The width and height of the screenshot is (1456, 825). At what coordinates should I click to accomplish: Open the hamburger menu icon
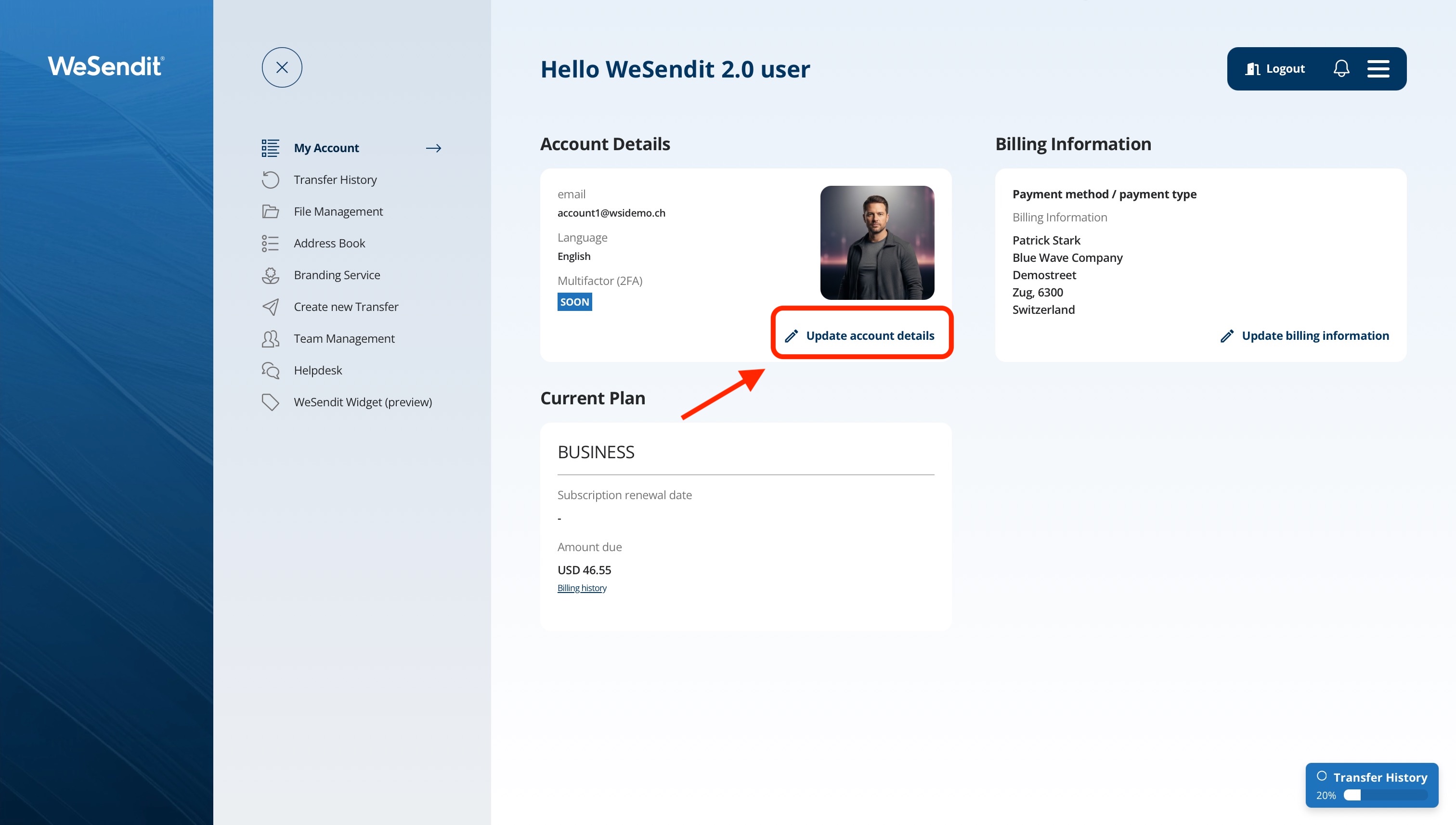1378,68
